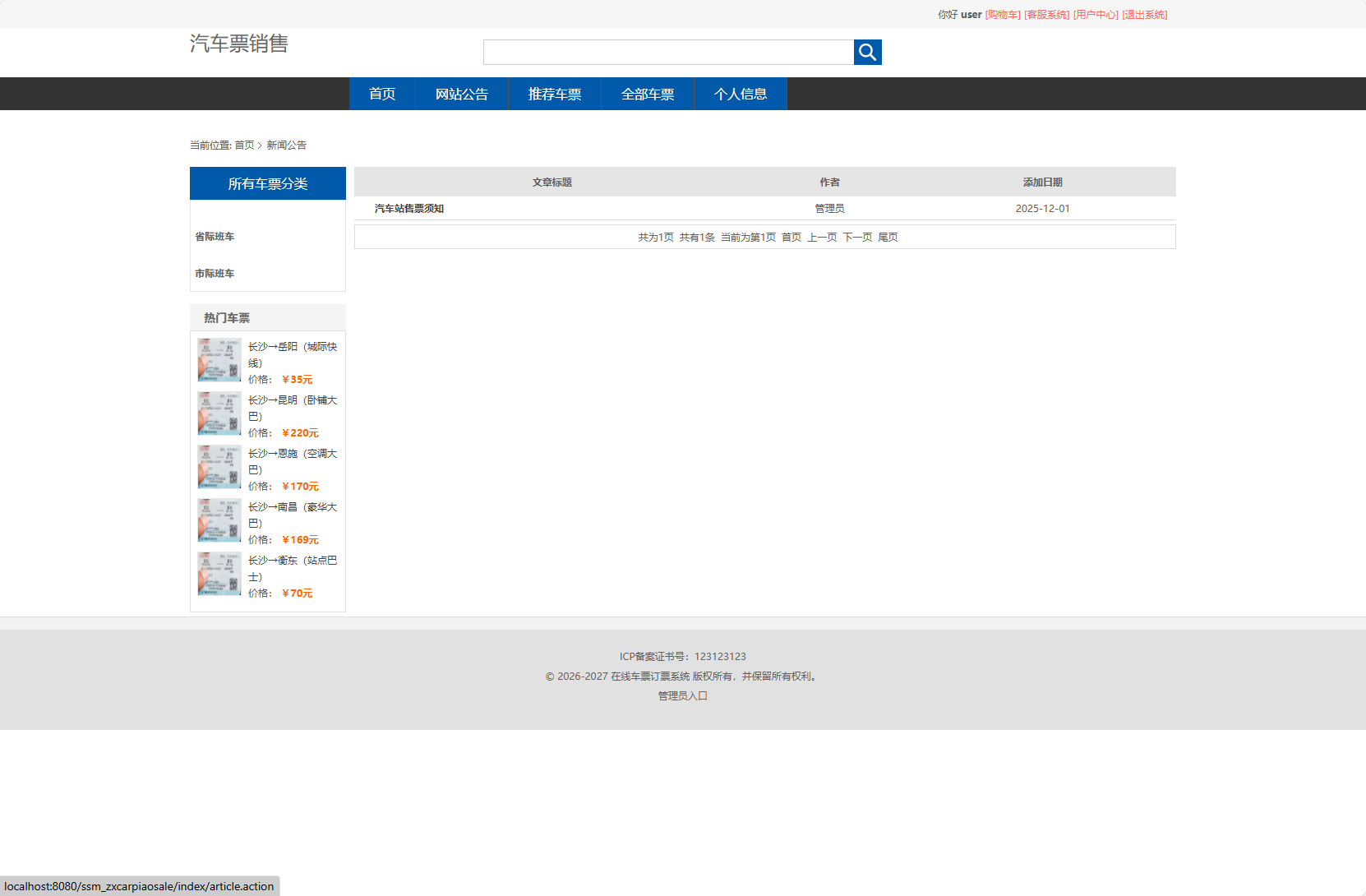Go to 推荐车票 in navigation bar

click(x=555, y=94)
